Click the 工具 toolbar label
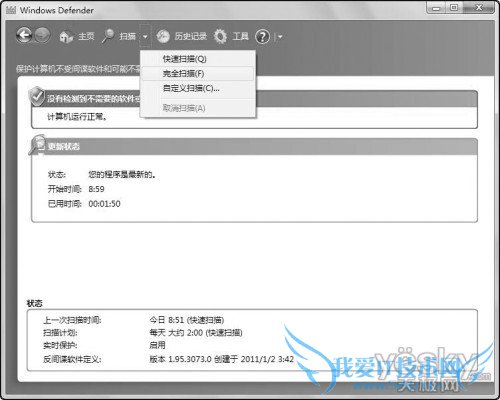 click(x=241, y=36)
